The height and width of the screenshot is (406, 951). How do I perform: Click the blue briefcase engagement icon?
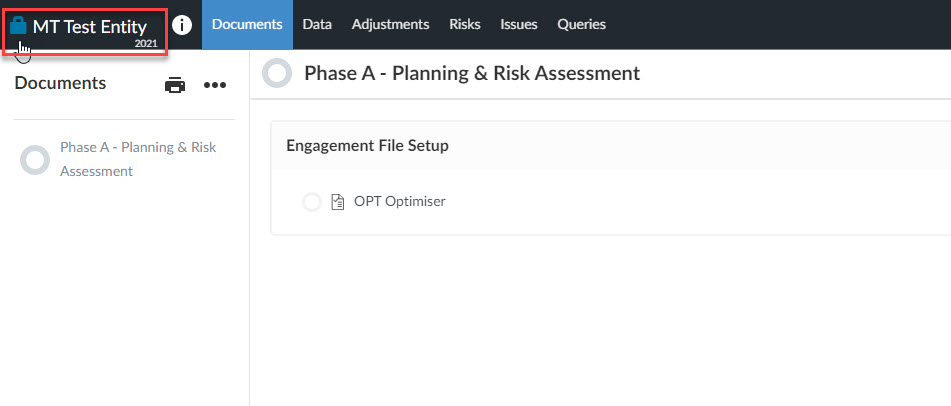click(x=19, y=25)
